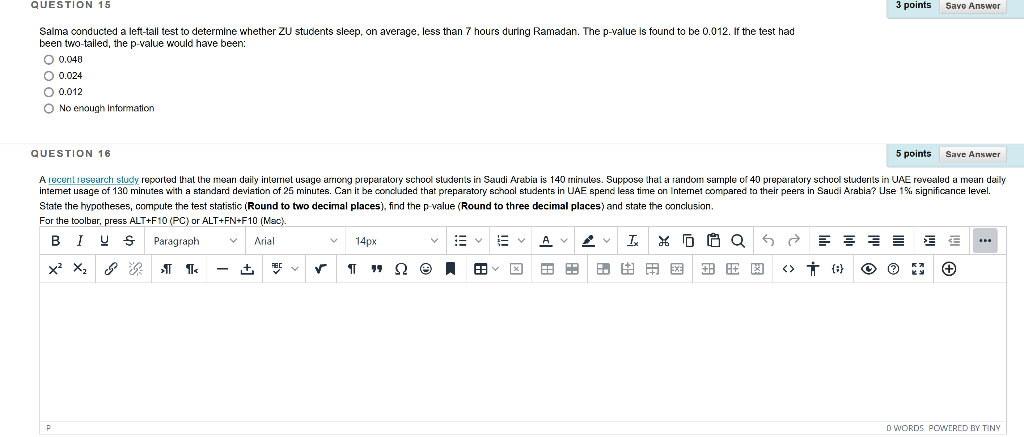
Task: Apply superscript formatting
Action: pos(56,268)
